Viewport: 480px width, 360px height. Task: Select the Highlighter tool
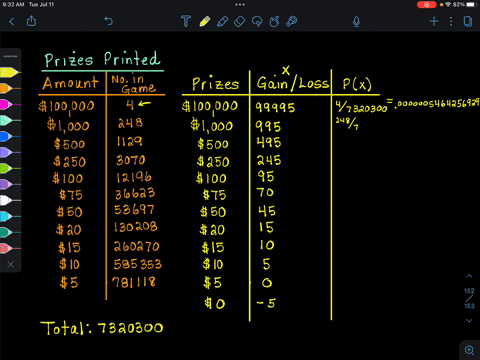(222, 22)
